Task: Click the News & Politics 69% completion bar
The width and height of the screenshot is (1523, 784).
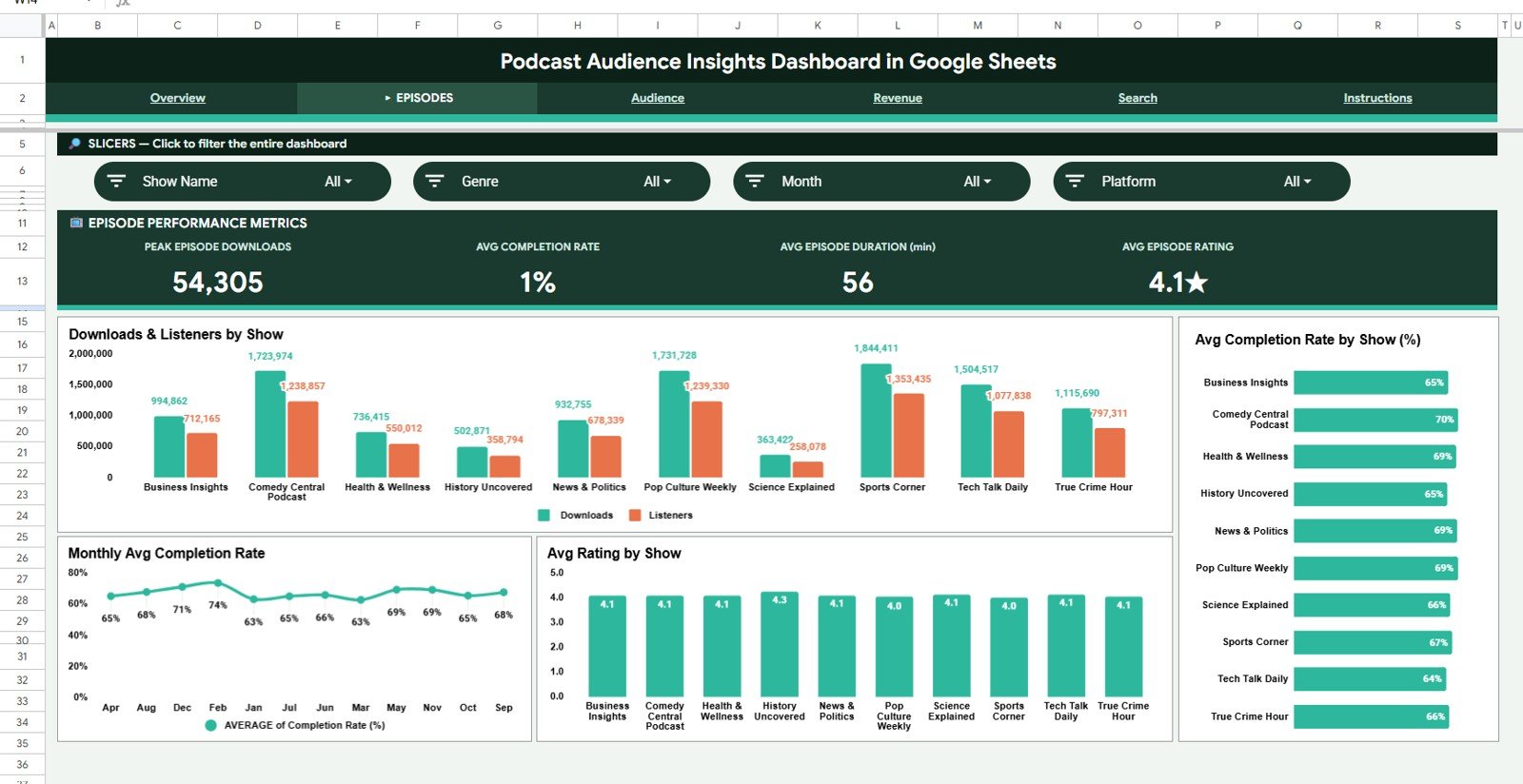Action: [1375, 531]
